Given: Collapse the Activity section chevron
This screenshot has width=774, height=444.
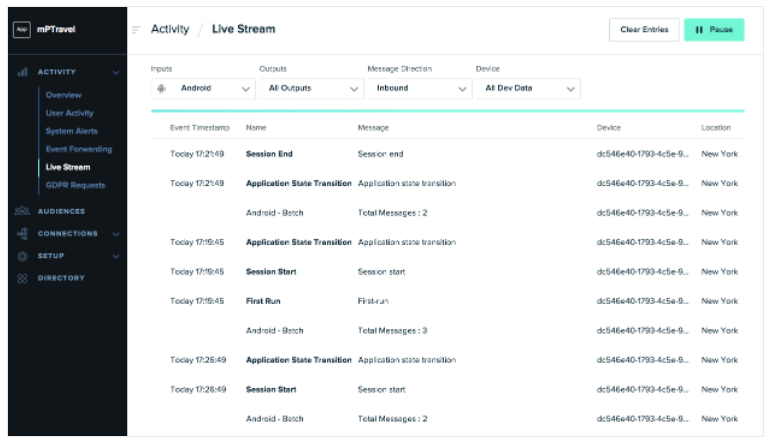Looking at the screenshot, I should coord(116,72).
